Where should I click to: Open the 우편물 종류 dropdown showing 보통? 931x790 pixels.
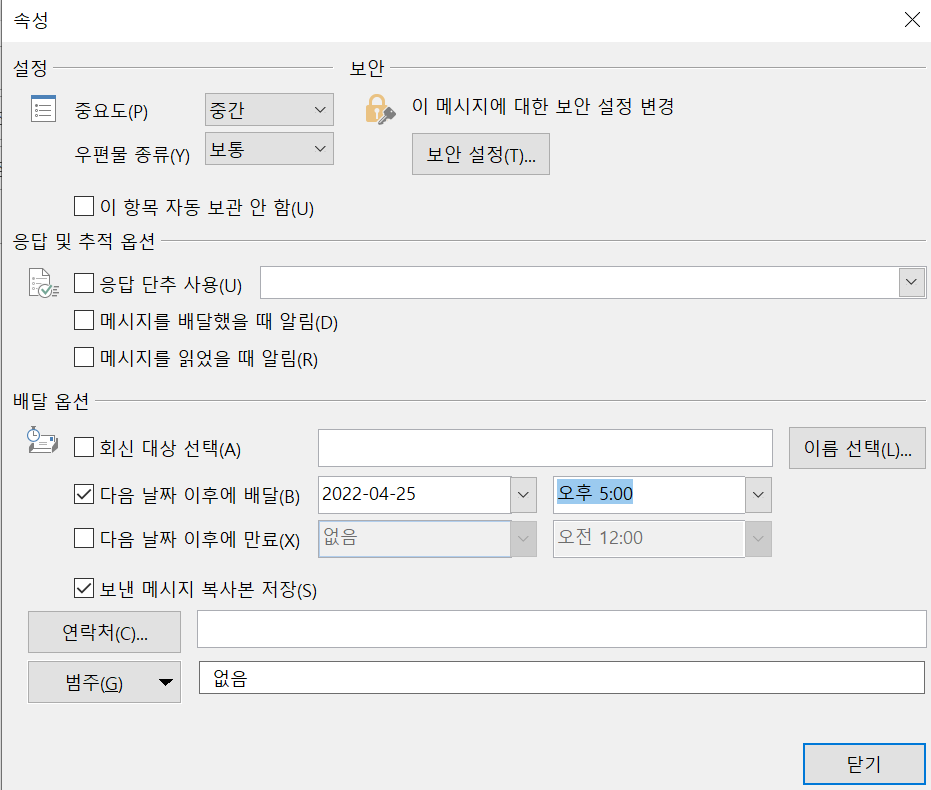point(269,148)
